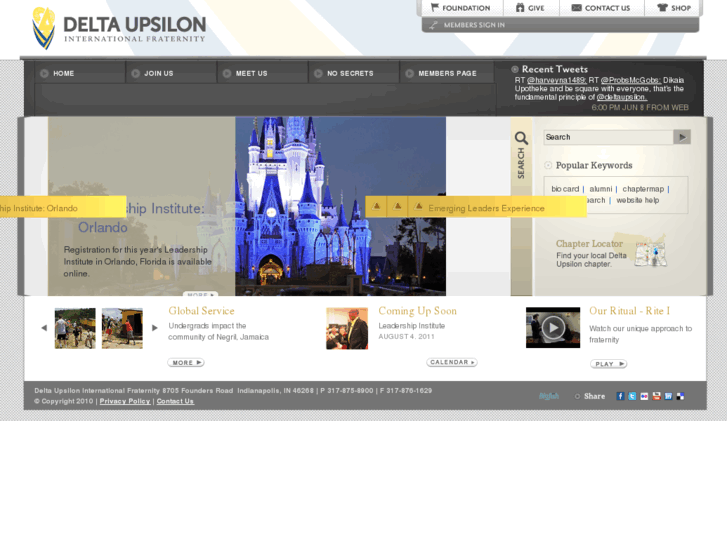The image size is (727, 545).
Task: Select the 'website help' keyword
Action: [638, 200]
